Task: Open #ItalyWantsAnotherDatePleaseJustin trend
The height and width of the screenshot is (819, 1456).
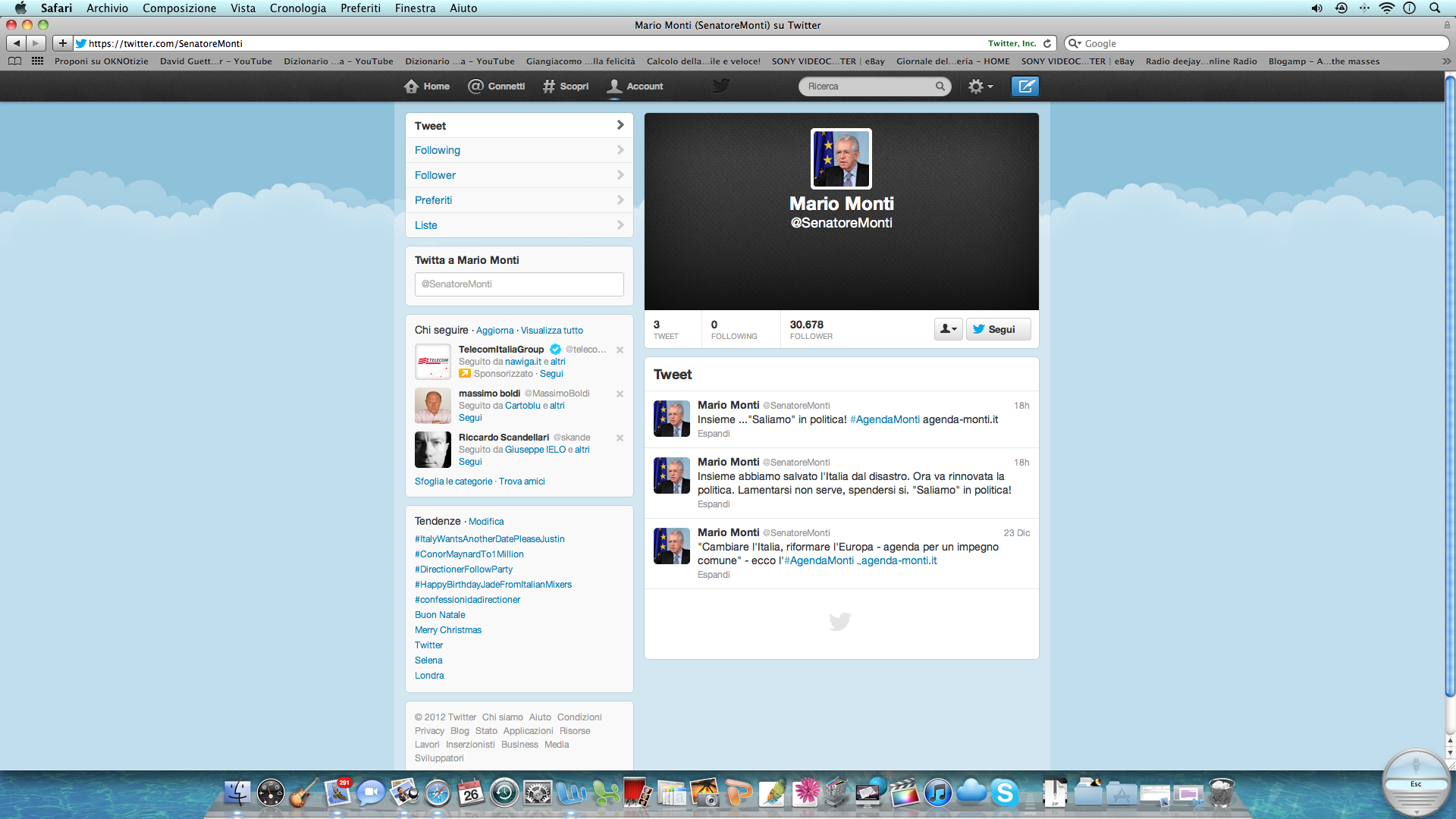Action: coord(490,539)
